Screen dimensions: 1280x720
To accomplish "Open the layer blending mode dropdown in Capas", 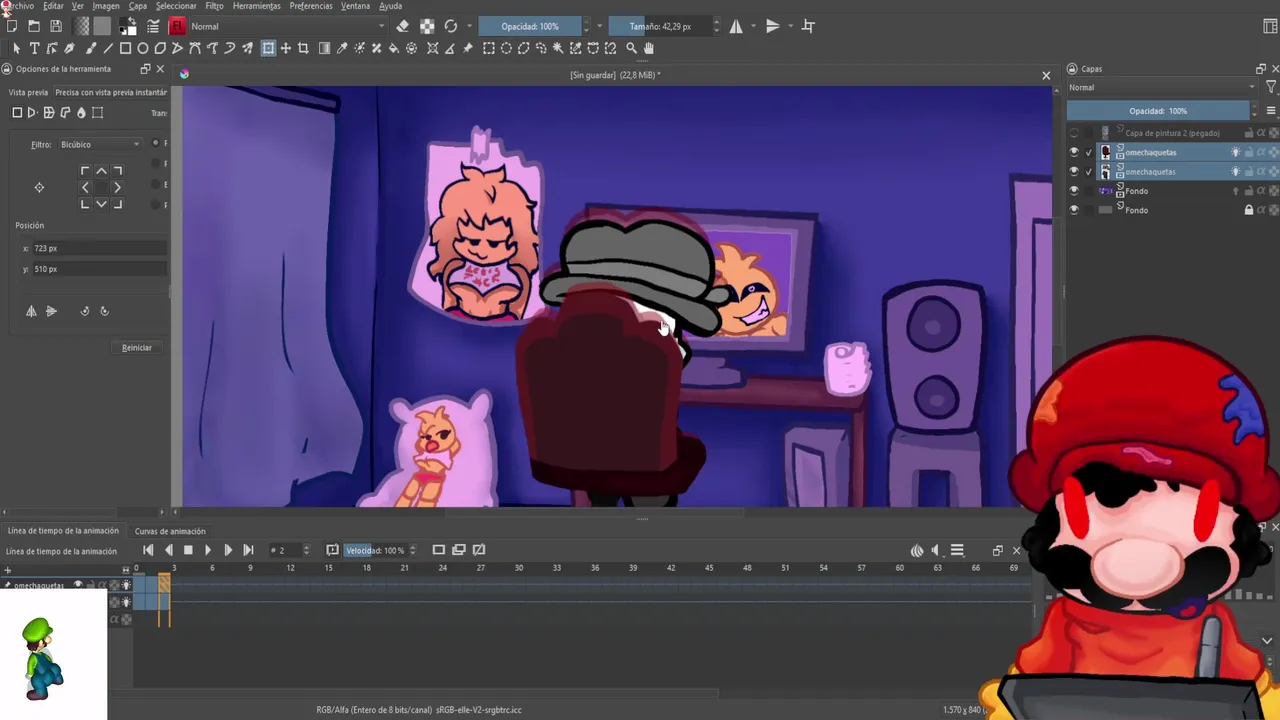I will coord(1162,88).
